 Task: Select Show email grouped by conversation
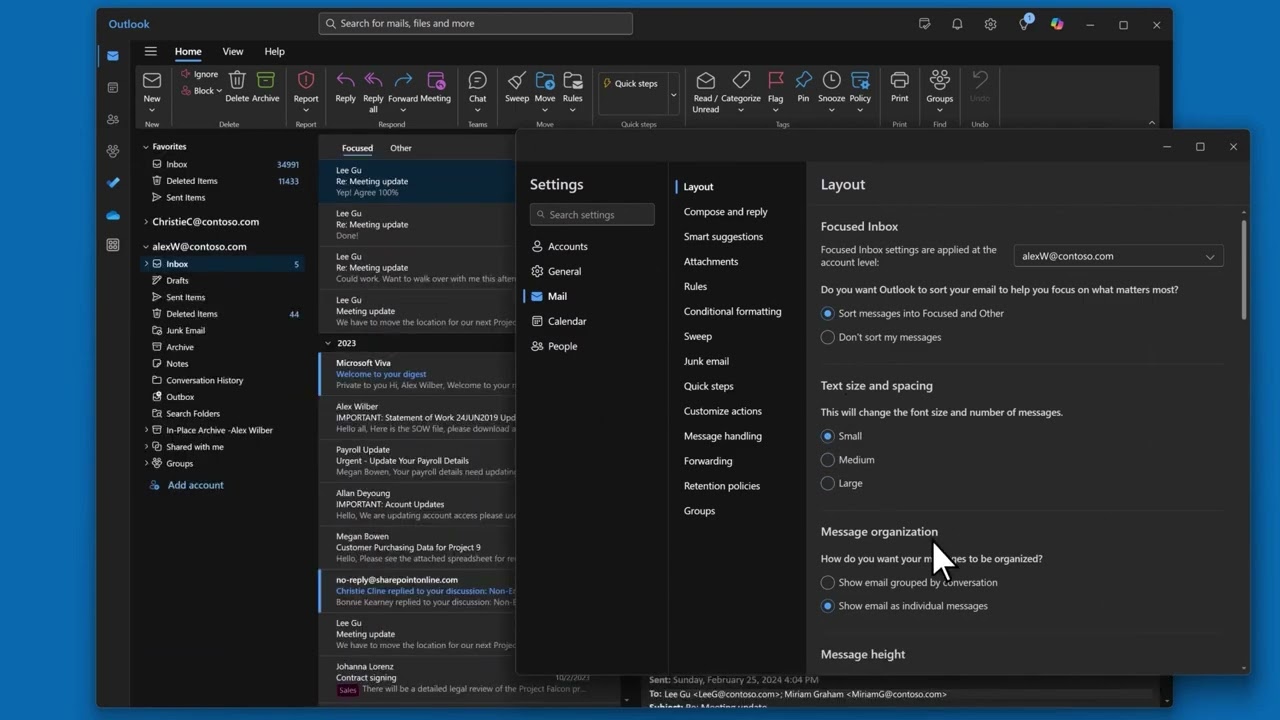(827, 582)
